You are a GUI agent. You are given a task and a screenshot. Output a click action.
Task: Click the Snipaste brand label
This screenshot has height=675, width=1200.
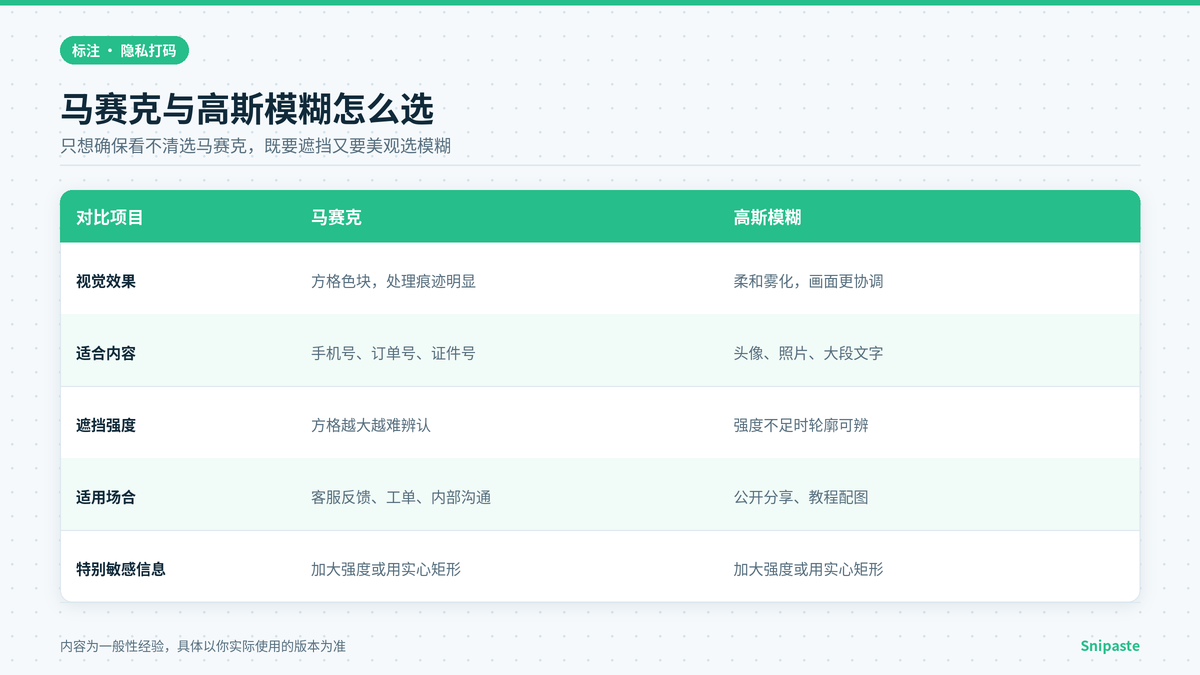[1110, 646]
